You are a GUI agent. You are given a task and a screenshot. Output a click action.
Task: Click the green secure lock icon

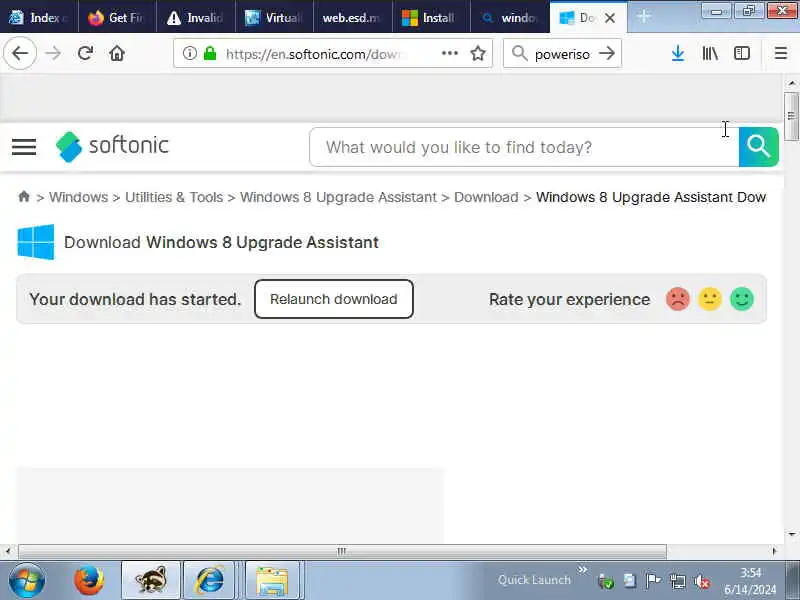pos(210,53)
